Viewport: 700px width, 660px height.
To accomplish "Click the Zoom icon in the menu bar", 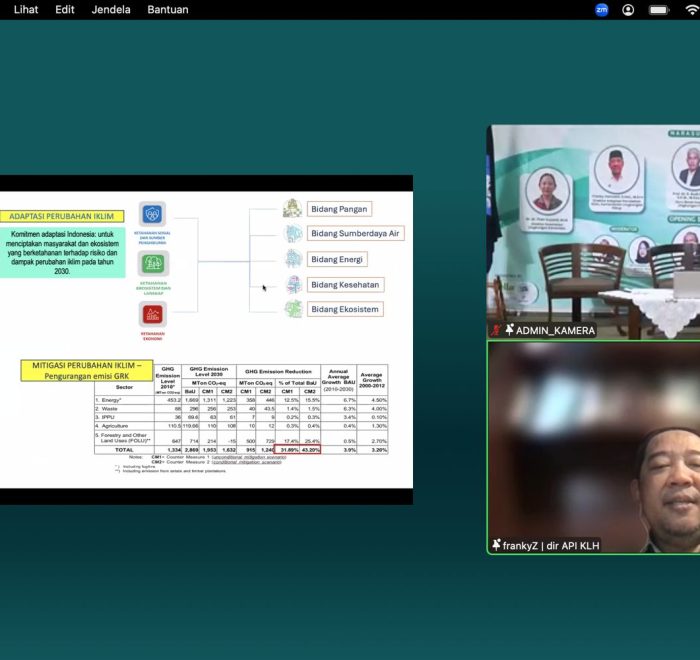I will click(601, 10).
